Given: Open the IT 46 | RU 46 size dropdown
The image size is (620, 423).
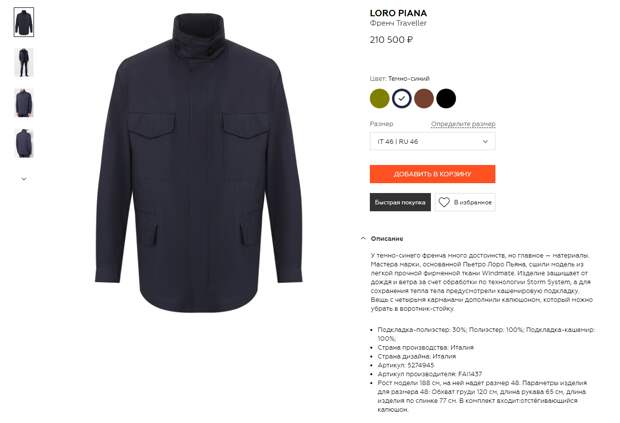Looking at the screenshot, I should click(x=433, y=142).
